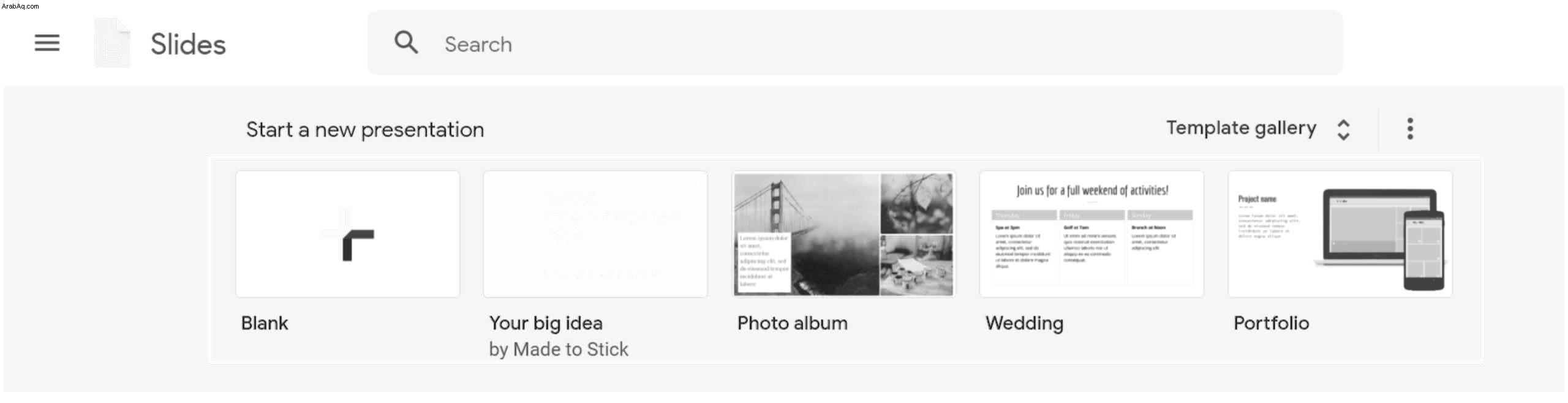Expand the template gallery arrows icon
Screen dimensions: 1568x403
tap(1343, 129)
